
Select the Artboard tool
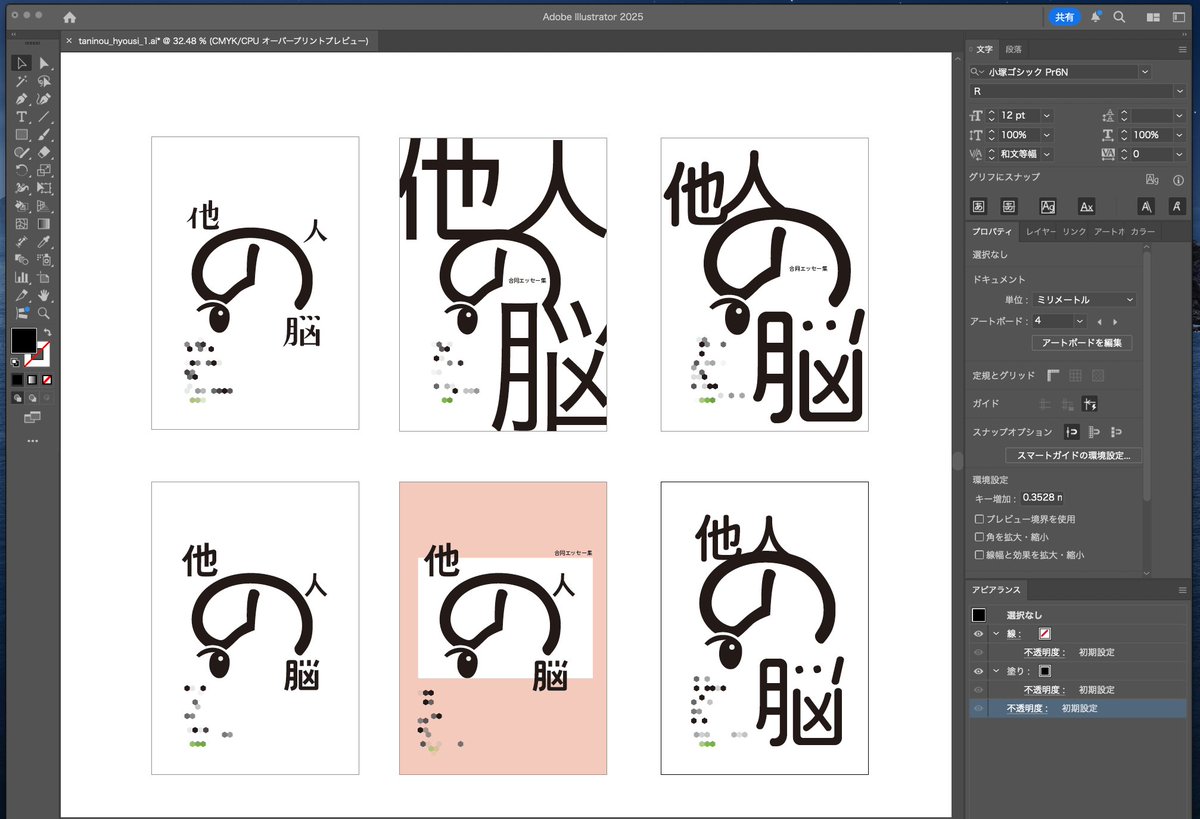[45, 278]
